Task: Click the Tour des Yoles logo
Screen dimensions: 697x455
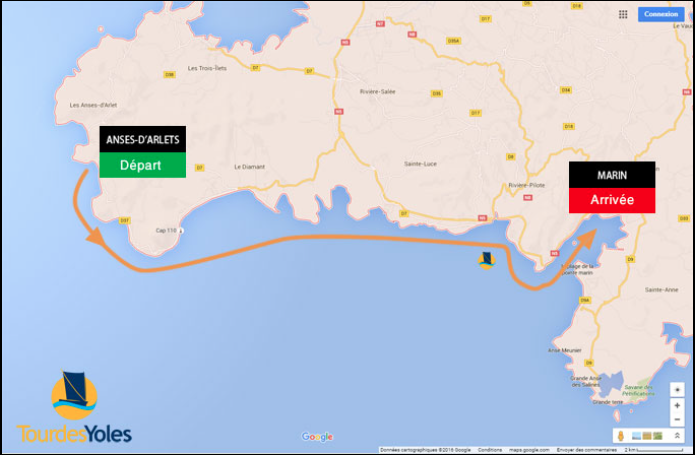Action: point(74,408)
